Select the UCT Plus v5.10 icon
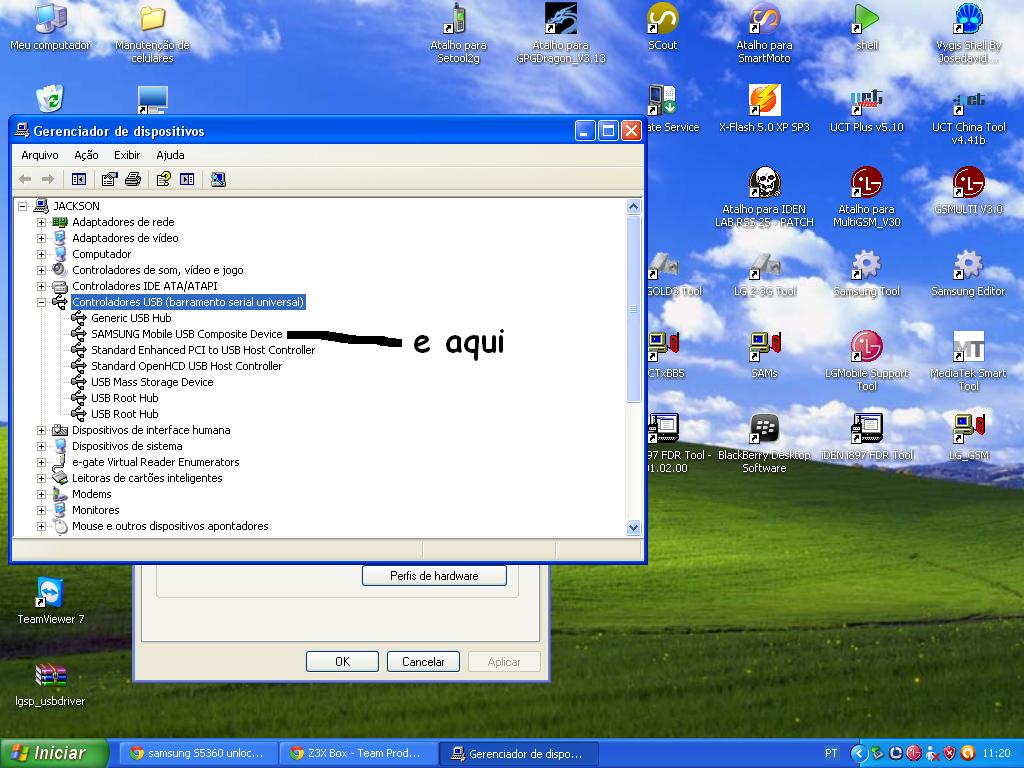1024x768 pixels. tap(867, 109)
